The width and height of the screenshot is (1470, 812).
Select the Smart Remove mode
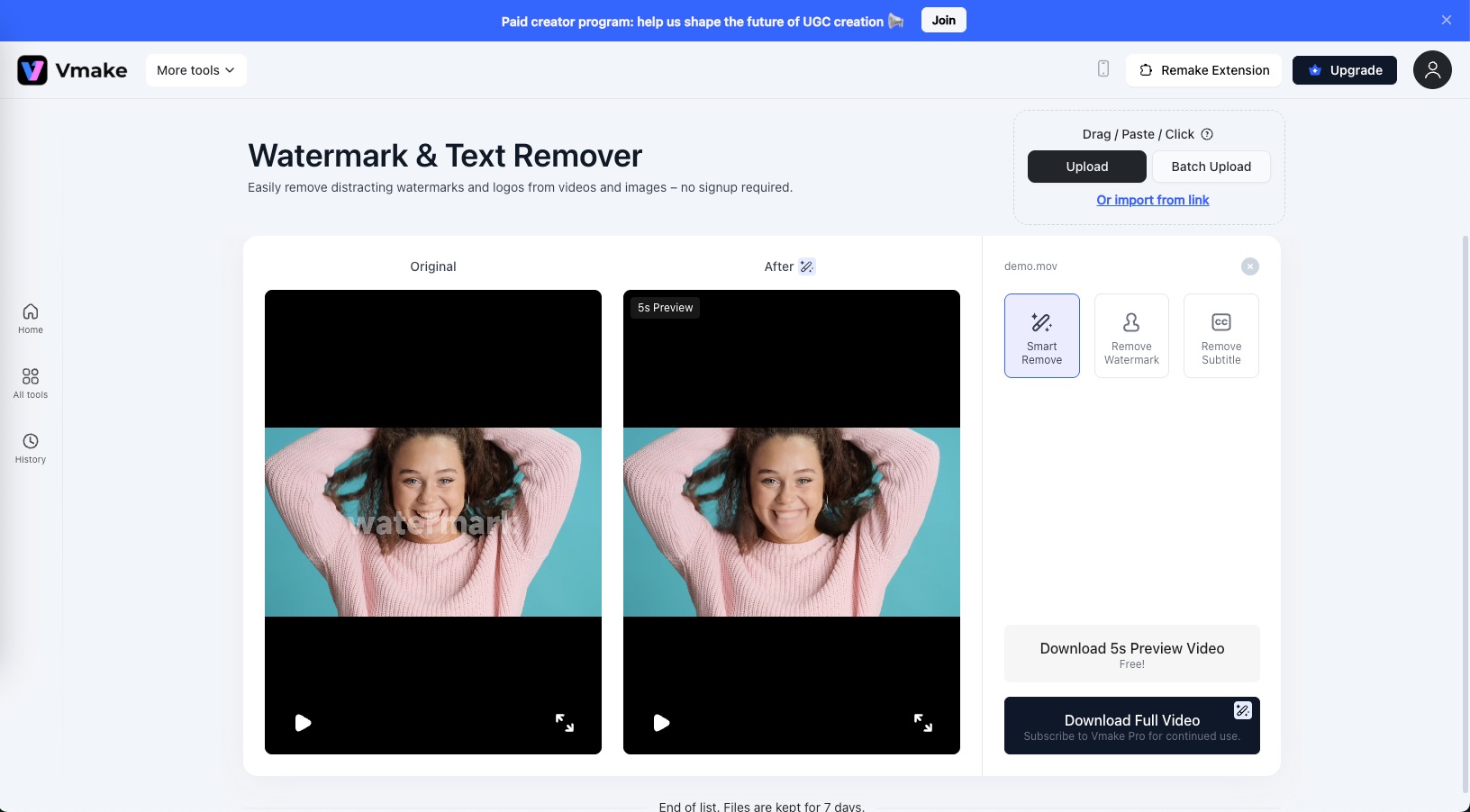tap(1041, 336)
